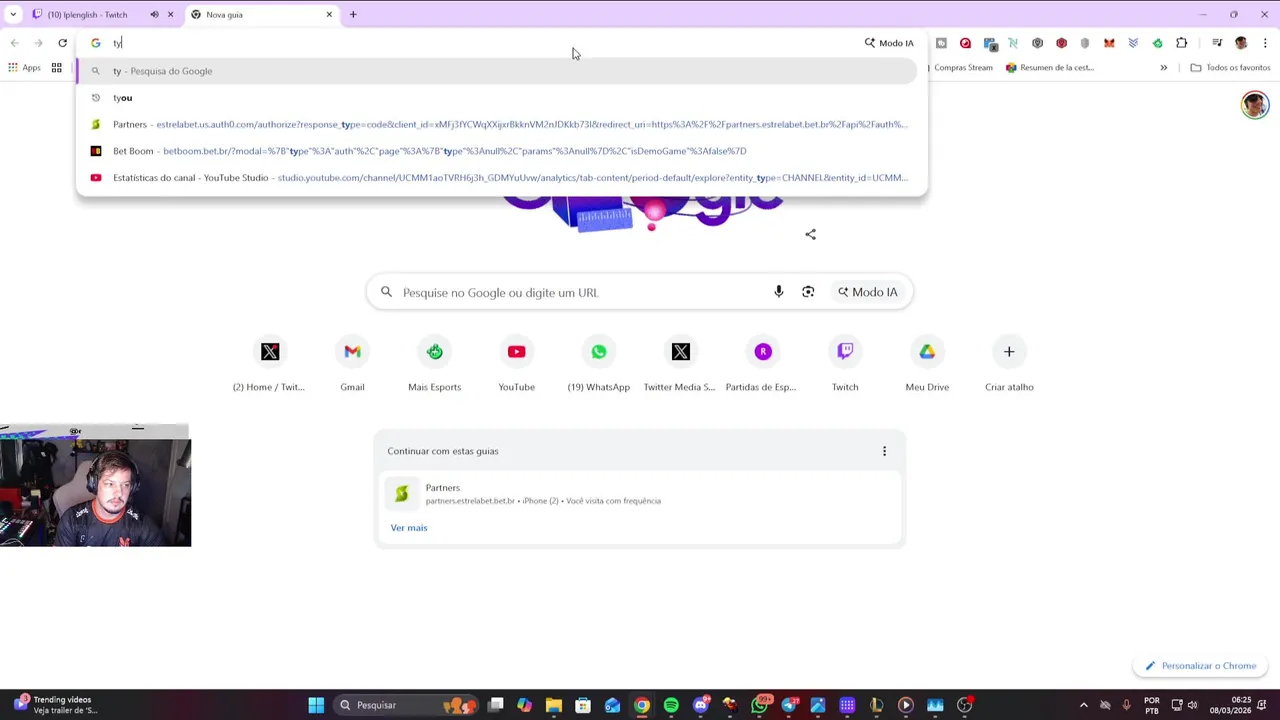1280x720 pixels.
Task: Open the media controls toolbar icon
Action: pos(1217,43)
